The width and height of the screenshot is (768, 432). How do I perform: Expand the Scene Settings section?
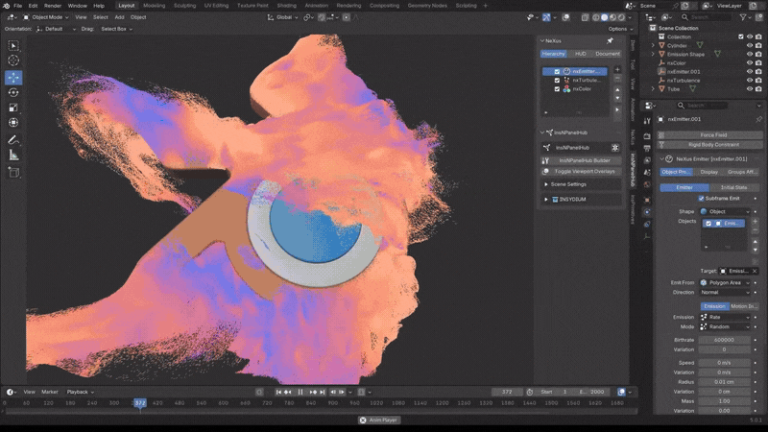[x=581, y=184]
